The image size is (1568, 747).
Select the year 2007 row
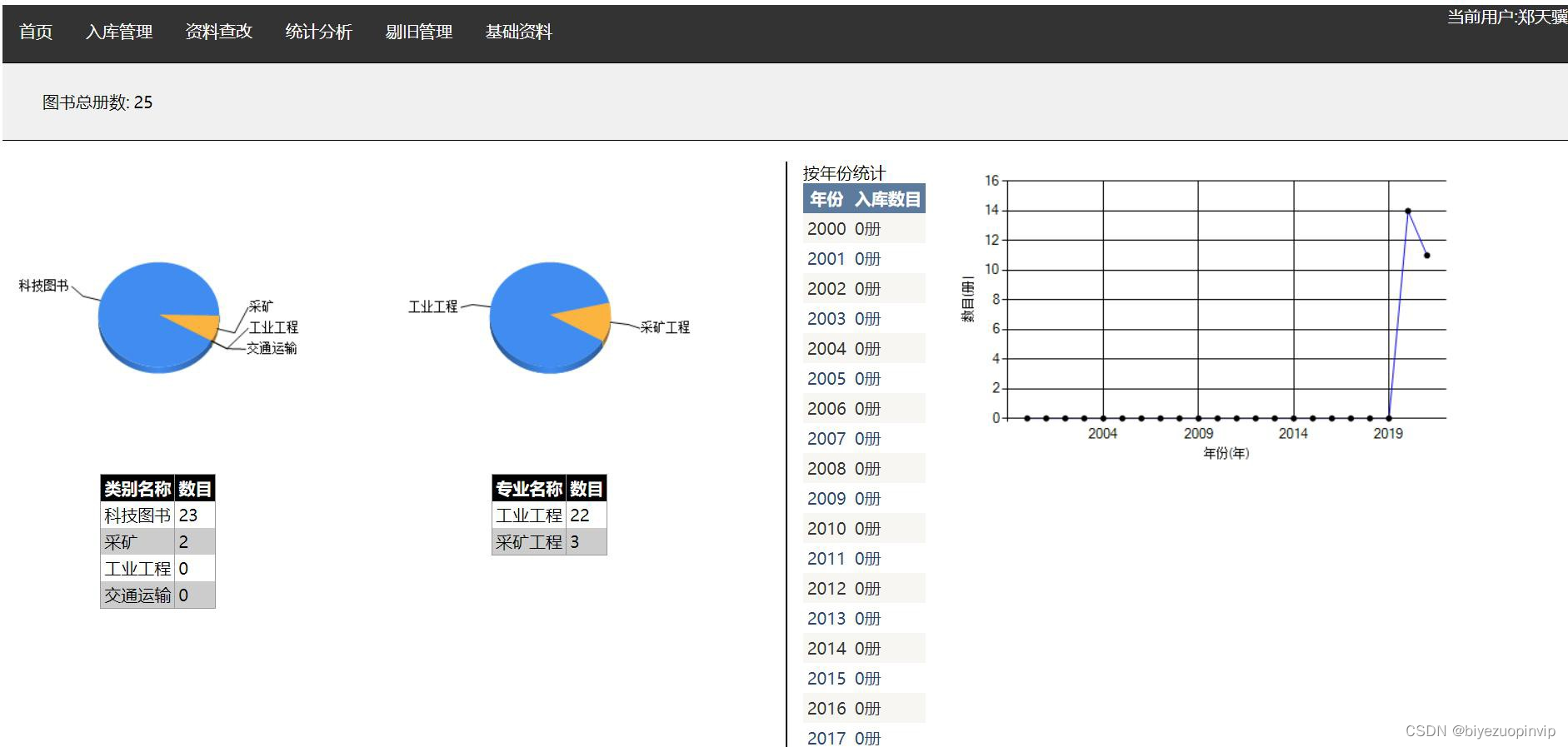864,439
